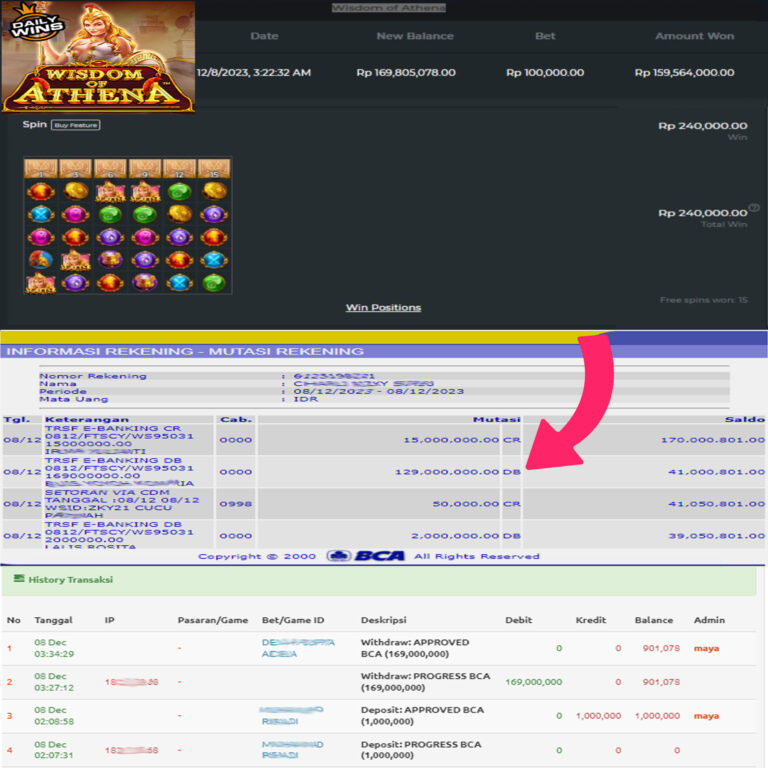The height and width of the screenshot is (768, 768).
Task: Click the Wisdom of Athena game logo
Action: tap(98, 87)
